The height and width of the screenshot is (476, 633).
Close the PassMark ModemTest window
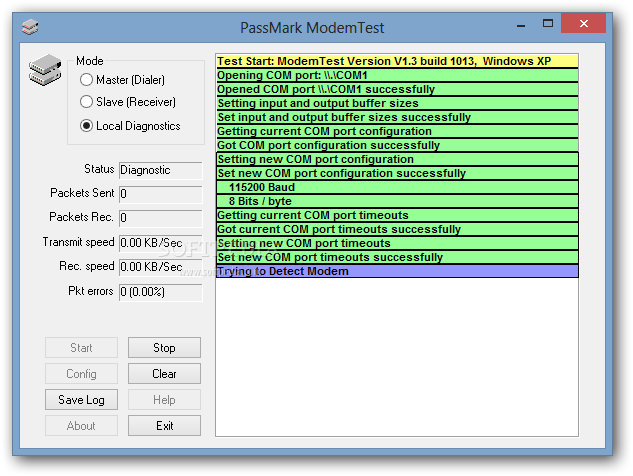point(583,23)
